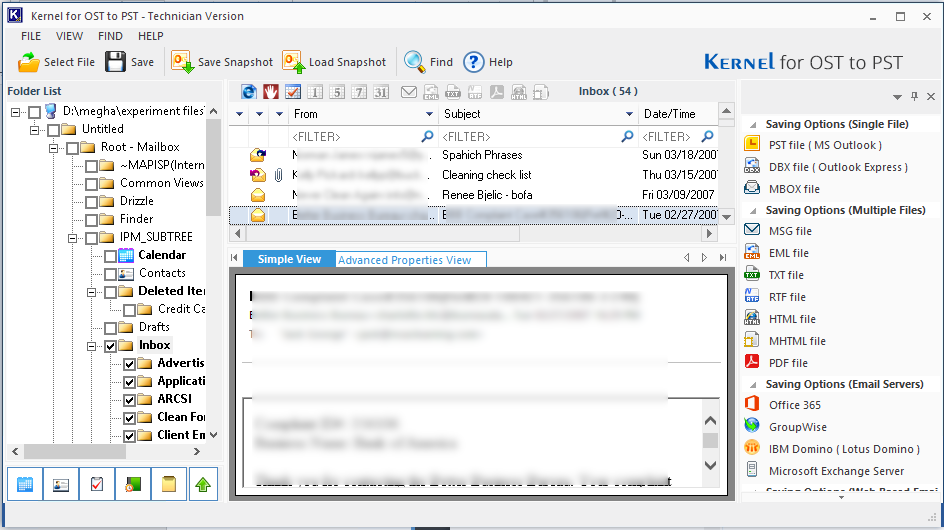Viewport: 944px width, 530px height.
Task: Open the tasks checkmark button below folder list
Action: 97,484
